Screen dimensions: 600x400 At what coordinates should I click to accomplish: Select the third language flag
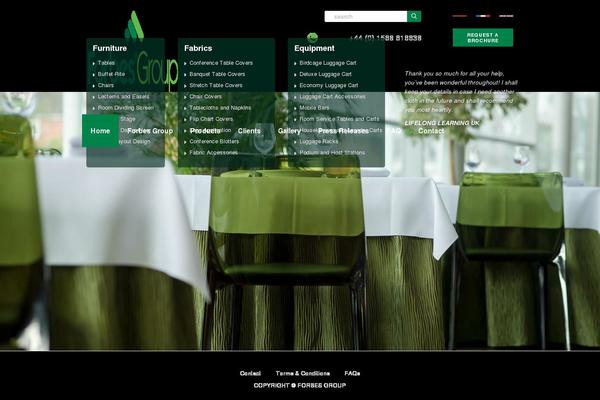pyautogui.click(x=506, y=16)
